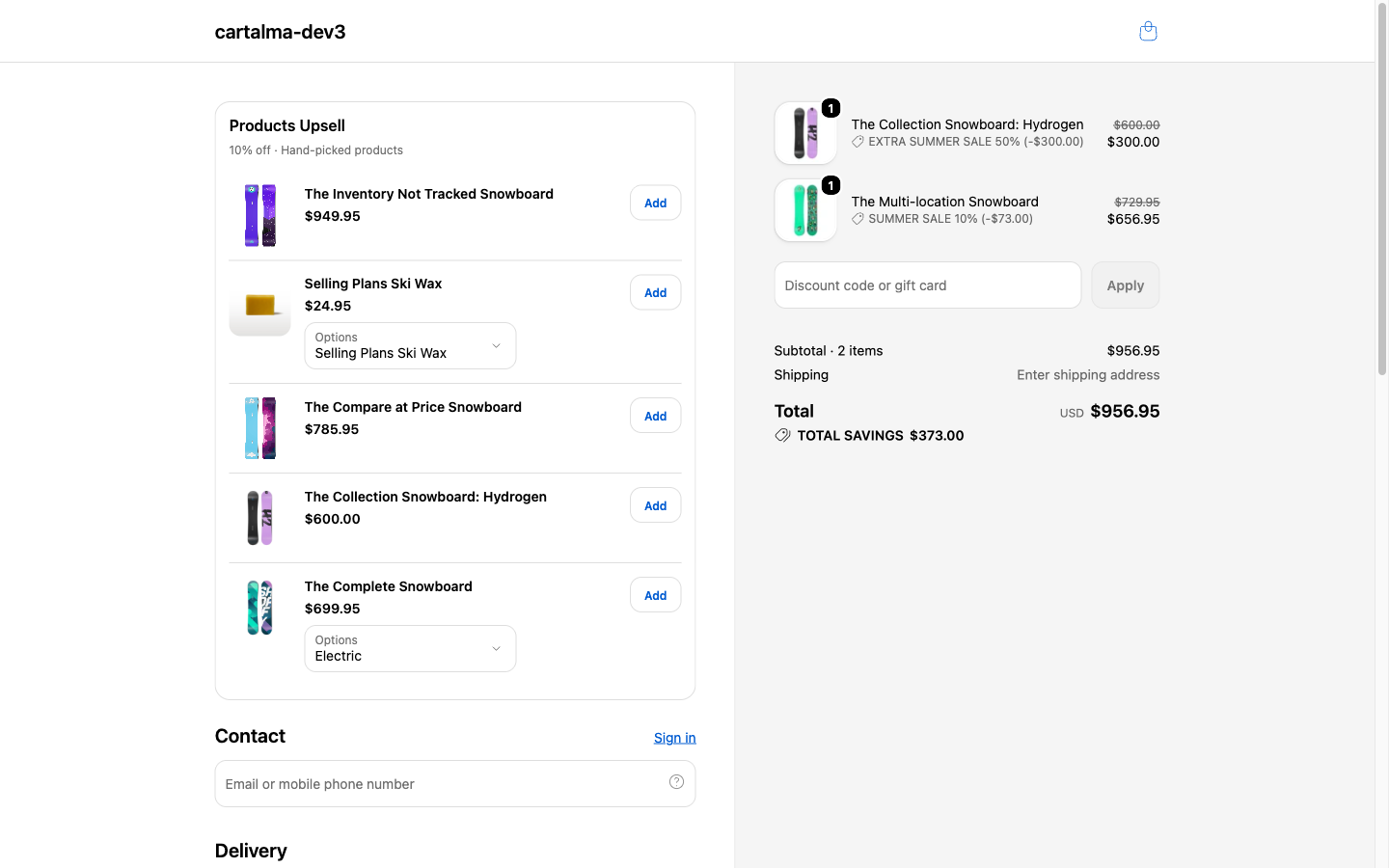Click upsell Collection Snowboard: Hydrogen thumbnail

click(259, 518)
